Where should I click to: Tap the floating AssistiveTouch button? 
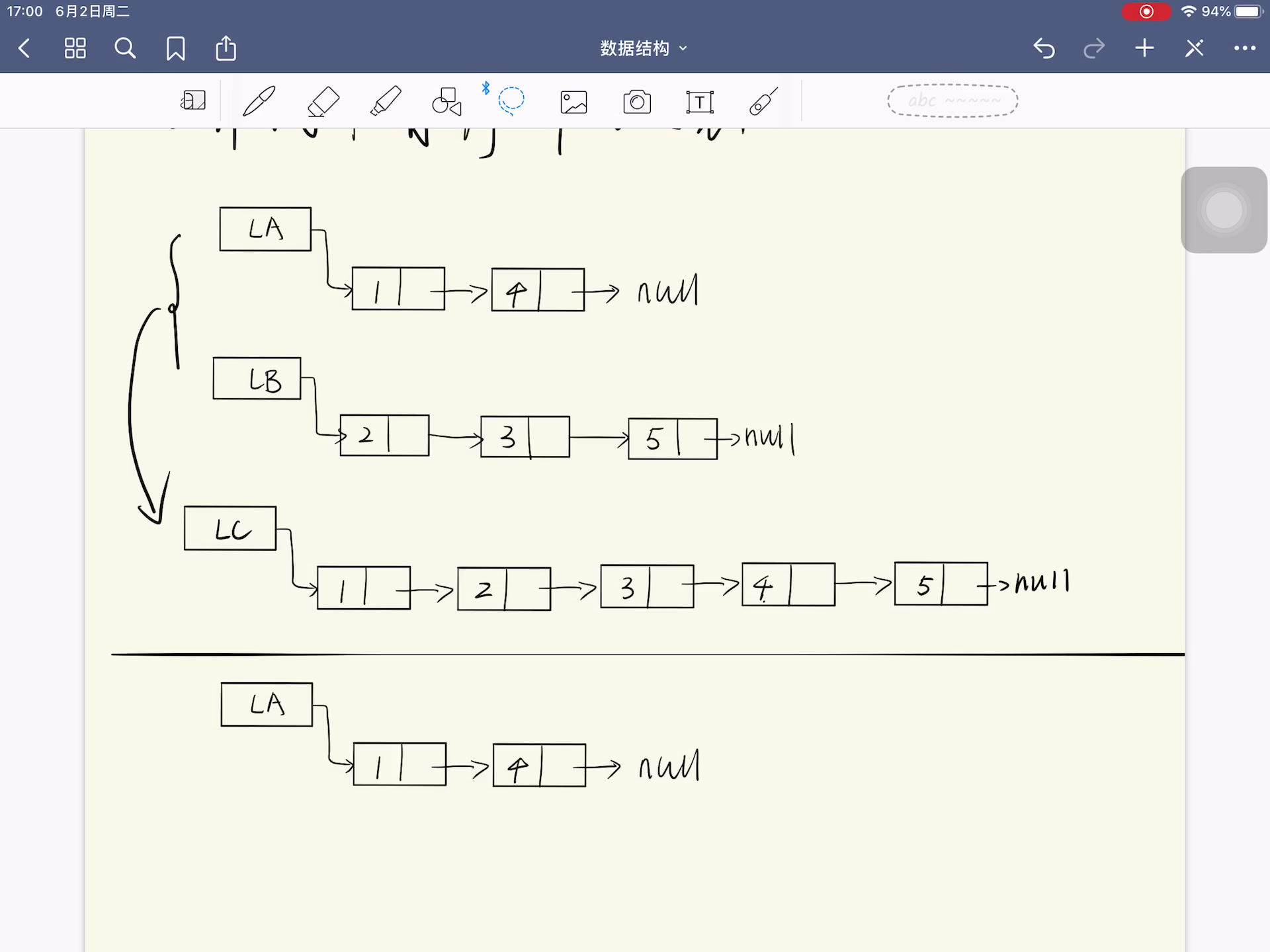[x=1224, y=210]
